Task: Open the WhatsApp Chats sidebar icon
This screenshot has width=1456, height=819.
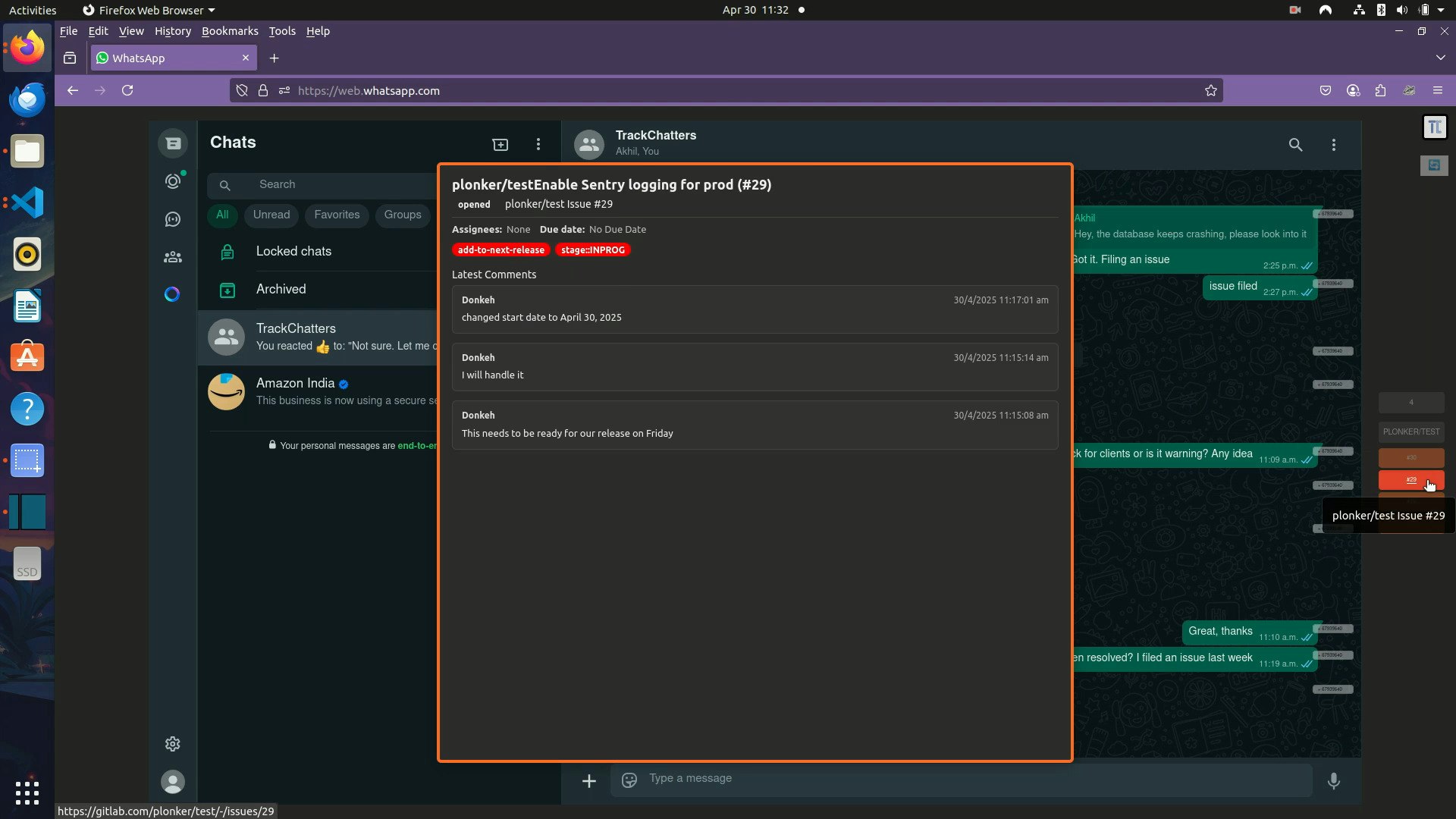Action: pos(173,143)
